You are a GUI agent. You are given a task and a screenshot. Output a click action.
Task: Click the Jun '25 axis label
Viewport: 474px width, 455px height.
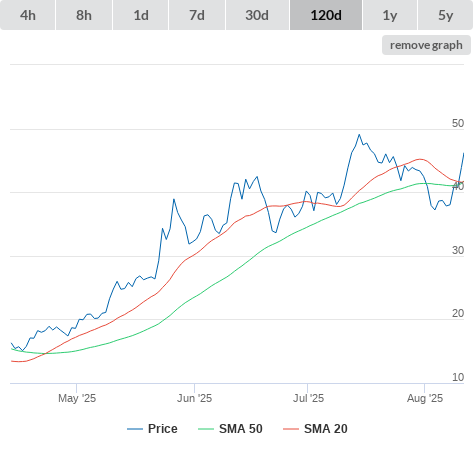pos(194,398)
